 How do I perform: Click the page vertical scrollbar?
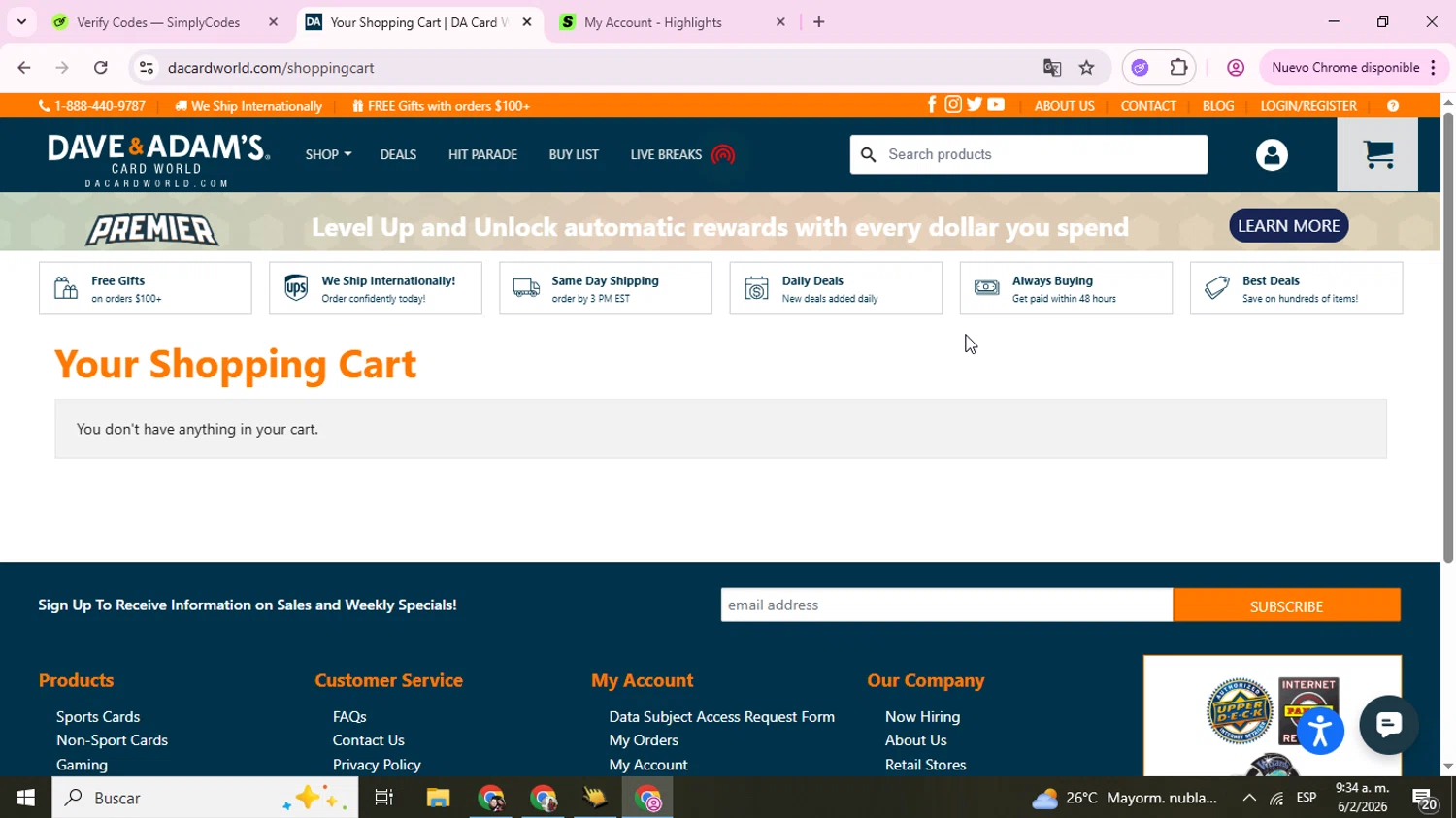coord(1448,338)
